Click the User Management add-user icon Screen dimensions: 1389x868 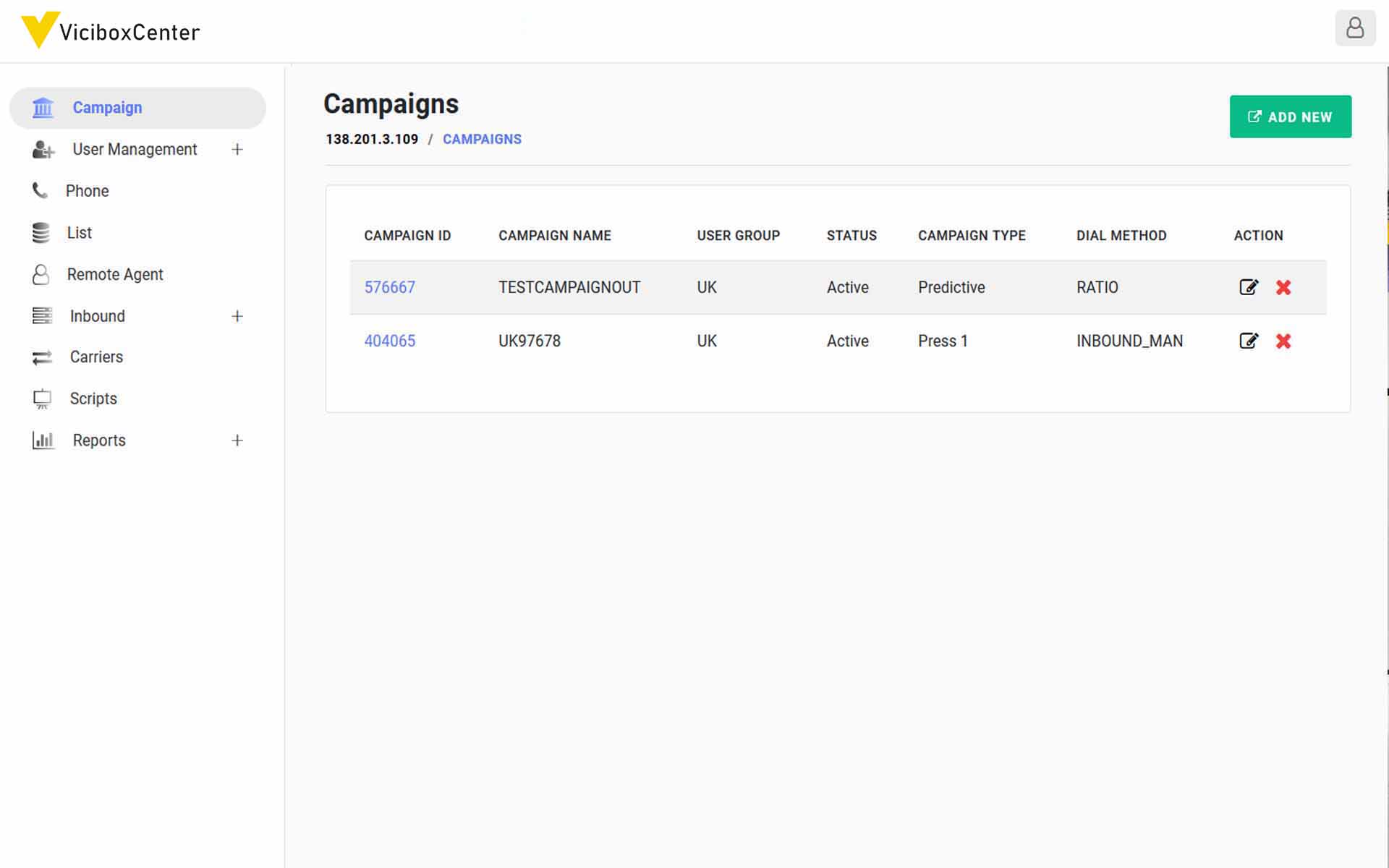point(43,149)
